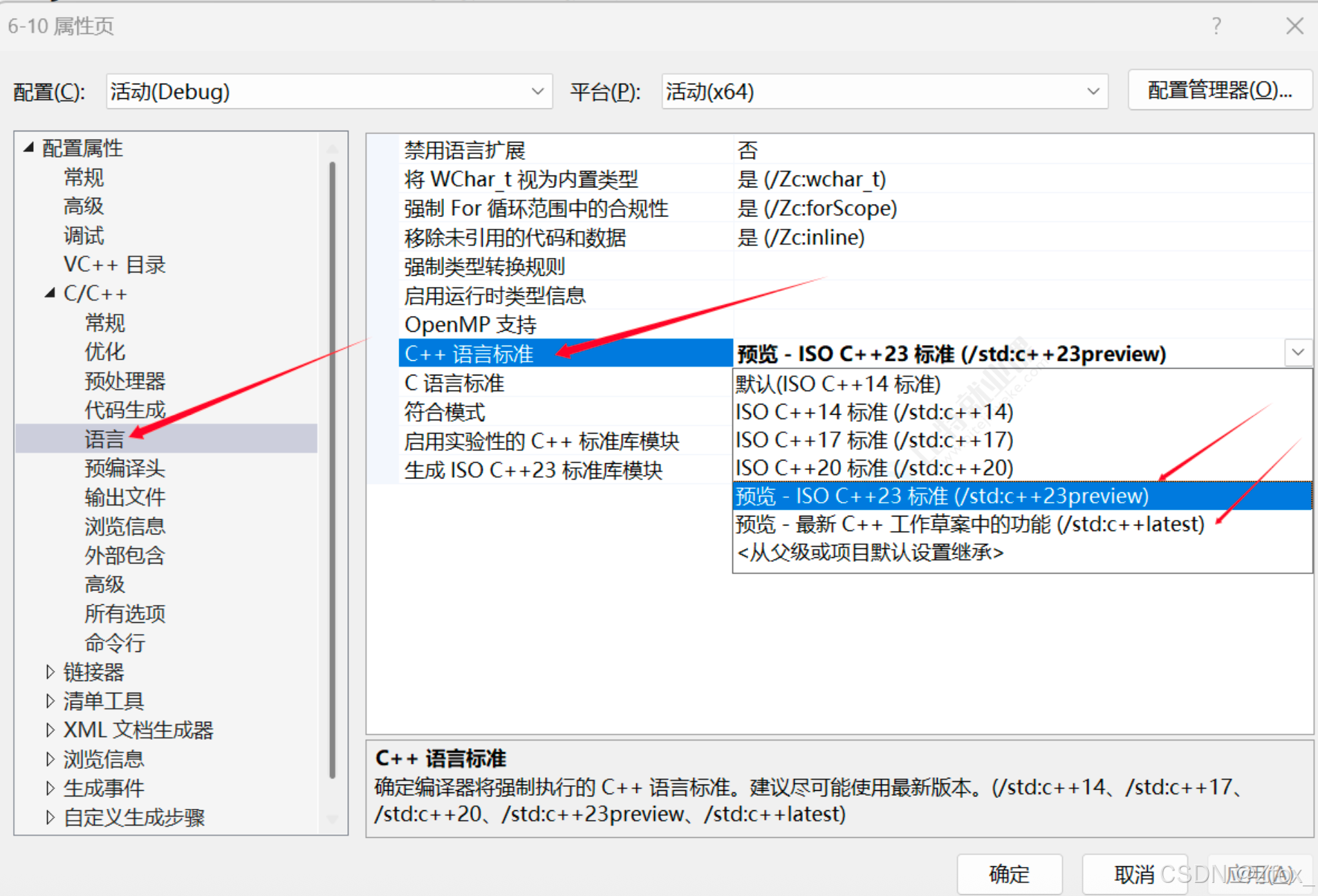Screen dimensions: 1318x896
Task: Select the VC++ 目录 item
Action: 115,264
